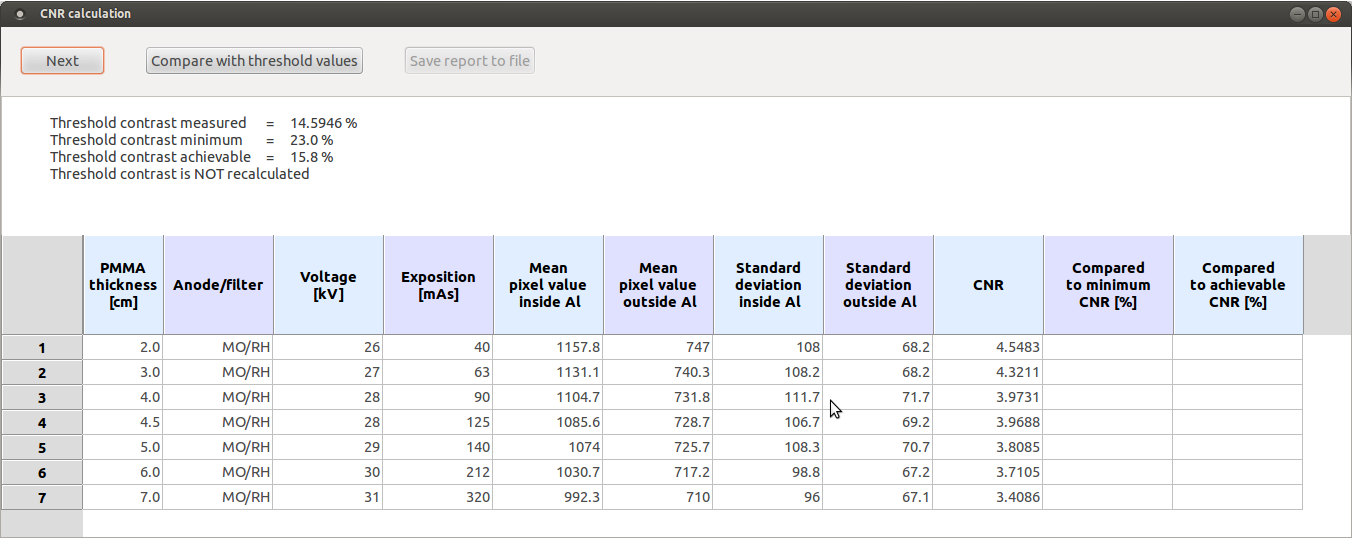Maximize the CNR calculation window
Screen dimensions: 1353x538
(x=1315, y=14)
